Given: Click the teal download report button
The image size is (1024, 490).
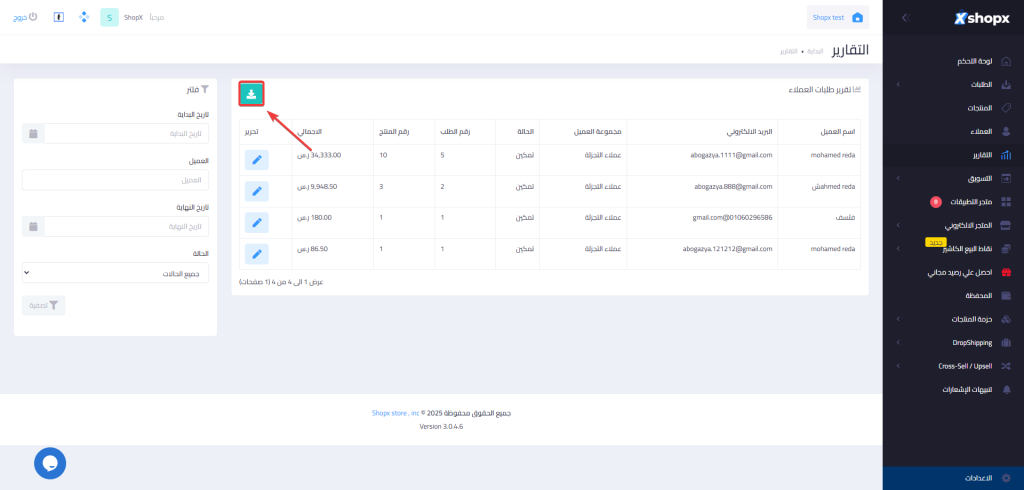Looking at the screenshot, I should (251, 94).
